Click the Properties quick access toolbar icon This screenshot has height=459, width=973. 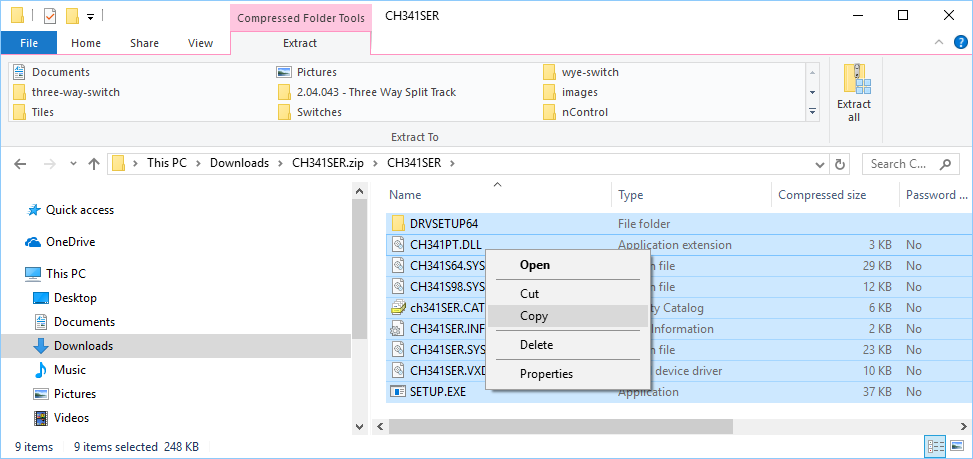50,16
